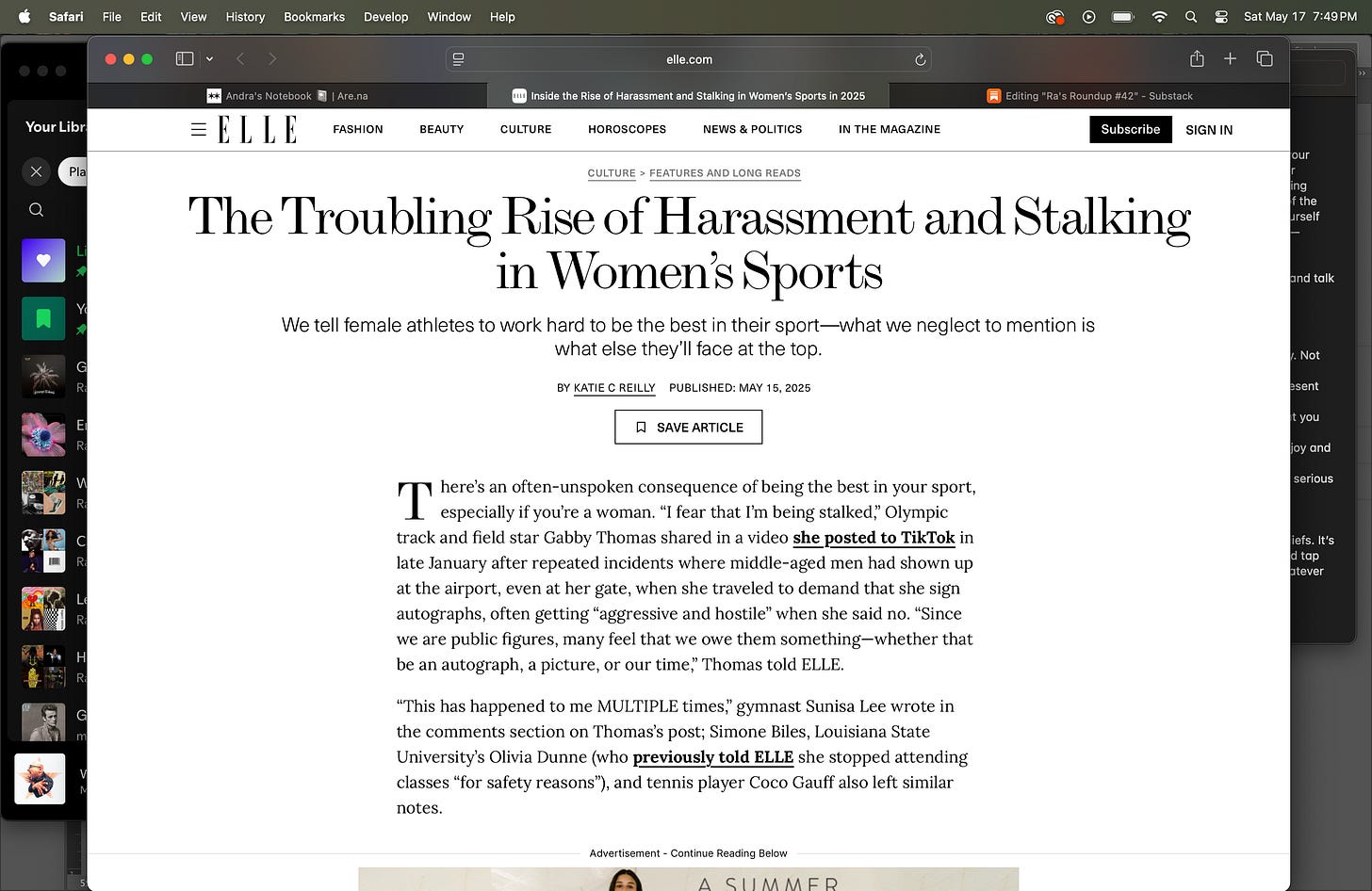Open the 'she posted to TikTok' link
The image size is (1372, 891).
tap(874, 538)
